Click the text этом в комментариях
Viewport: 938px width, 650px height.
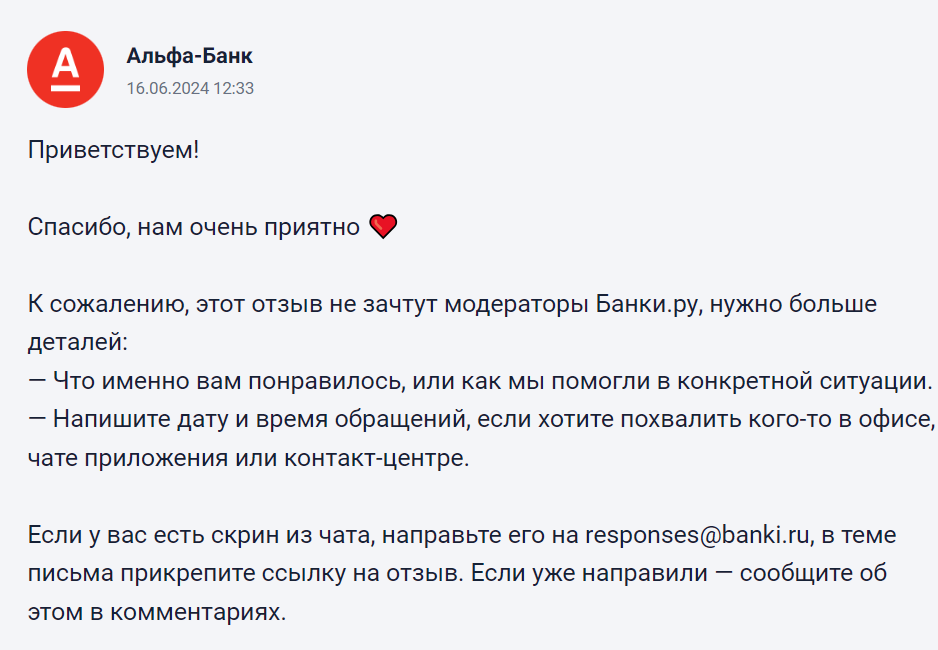(157, 612)
